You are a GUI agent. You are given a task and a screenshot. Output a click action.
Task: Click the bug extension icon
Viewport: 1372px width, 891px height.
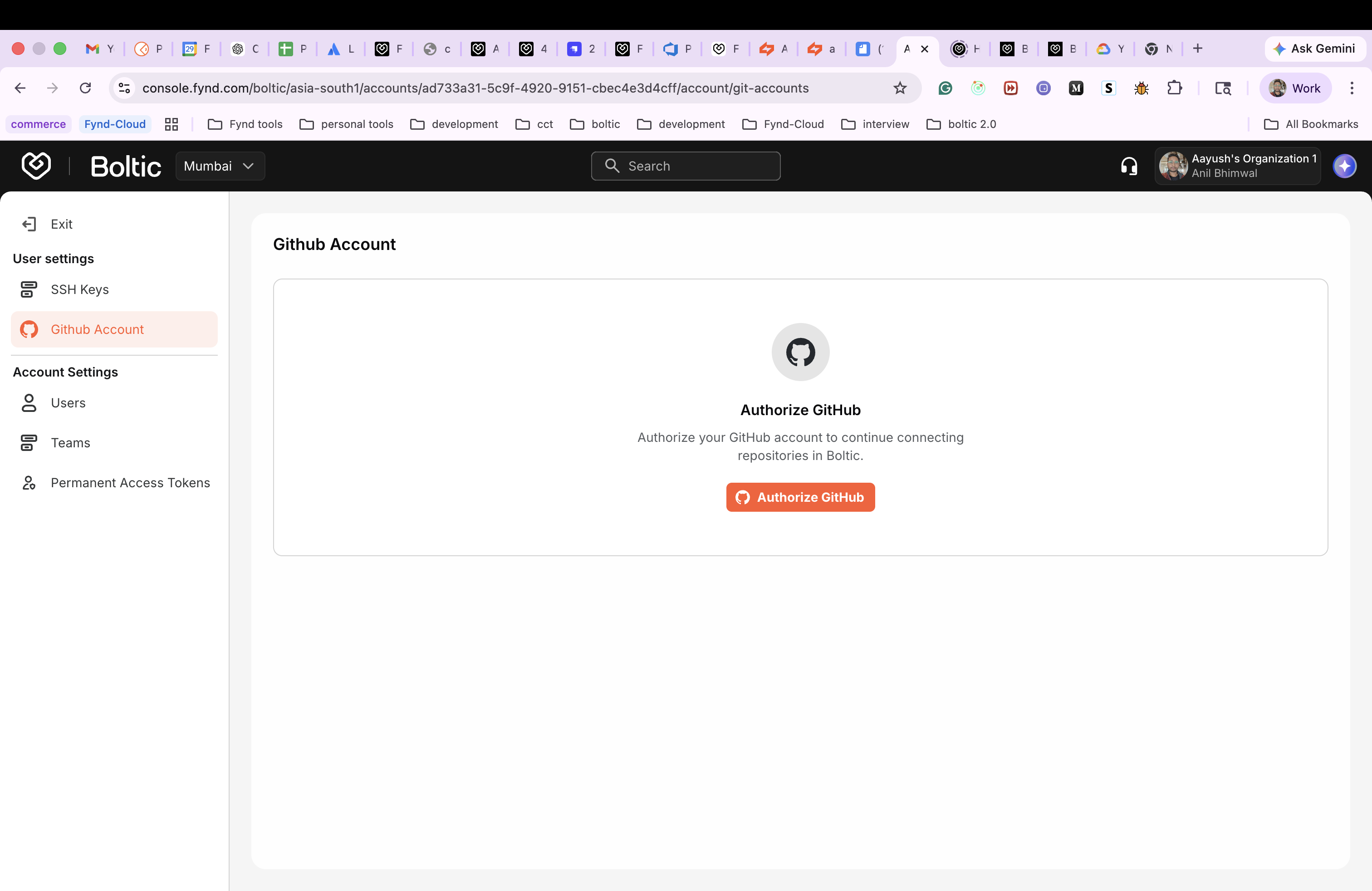1141,88
